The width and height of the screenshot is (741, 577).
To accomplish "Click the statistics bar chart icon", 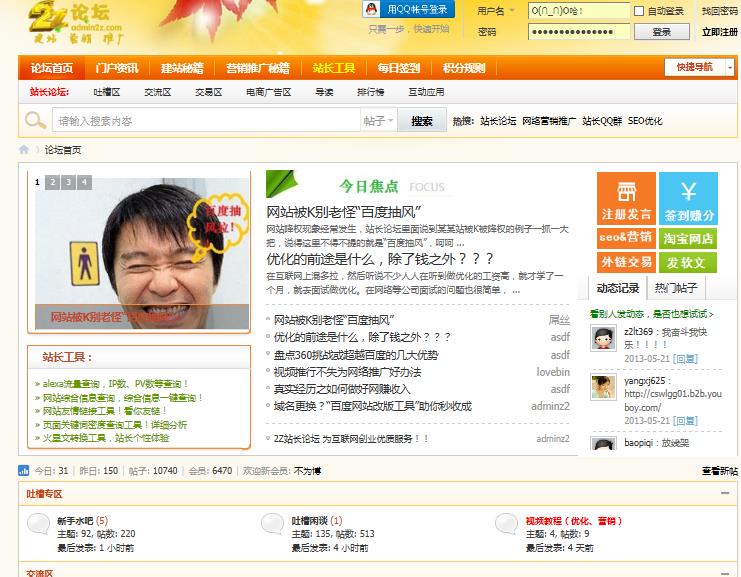I will point(24,470).
